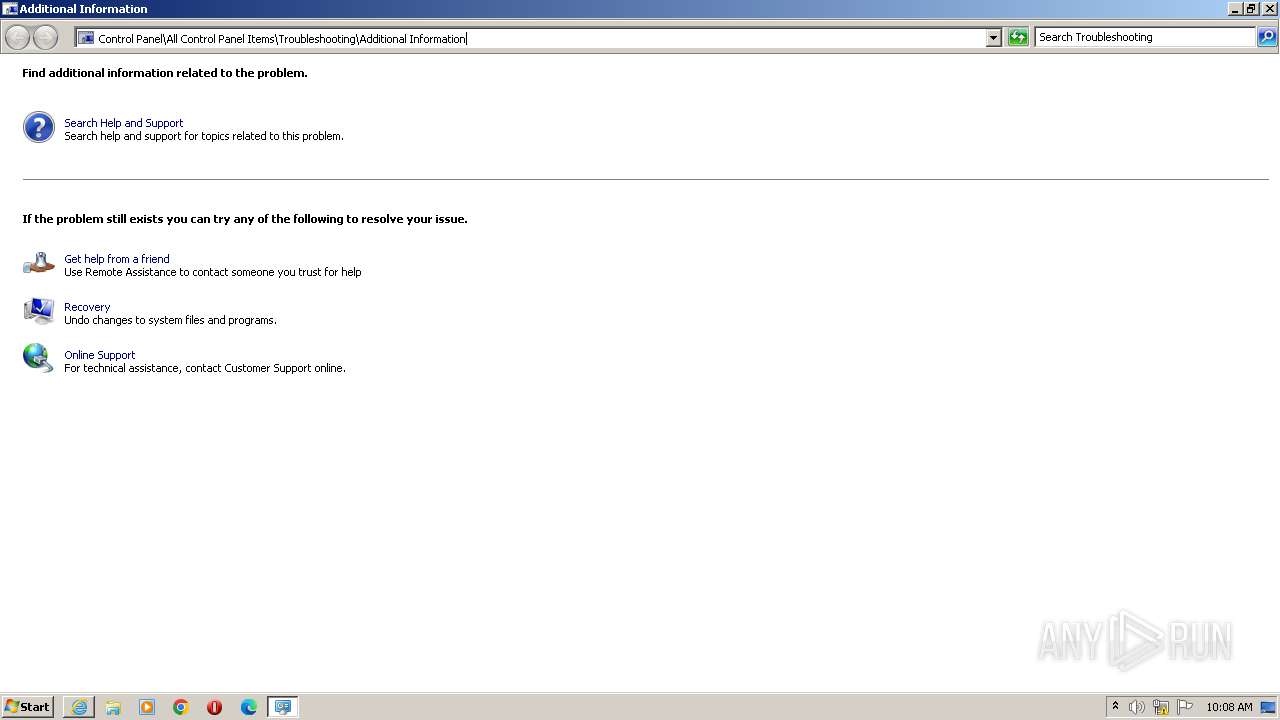Launch Google Chrome from the taskbar
Image resolution: width=1280 pixels, height=720 pixels.
pyautogui.click(x=181, y=707)
